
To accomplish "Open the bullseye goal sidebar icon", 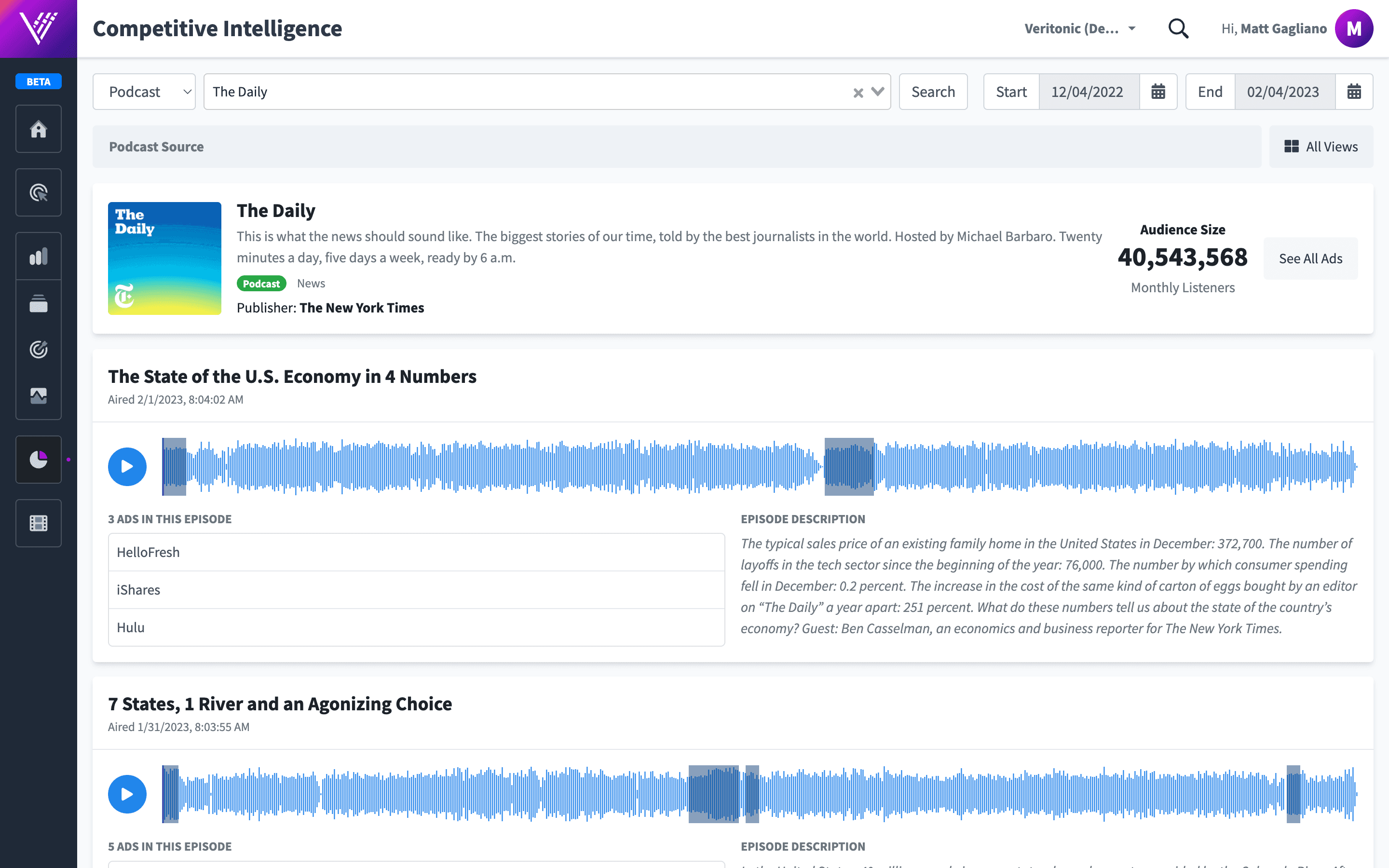I will 39,349.
